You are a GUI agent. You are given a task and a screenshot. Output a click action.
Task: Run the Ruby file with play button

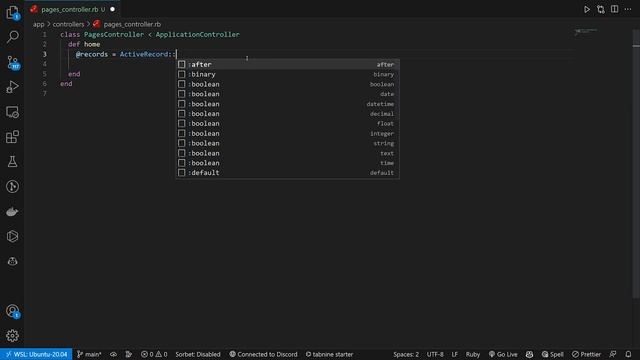[587, 9]
